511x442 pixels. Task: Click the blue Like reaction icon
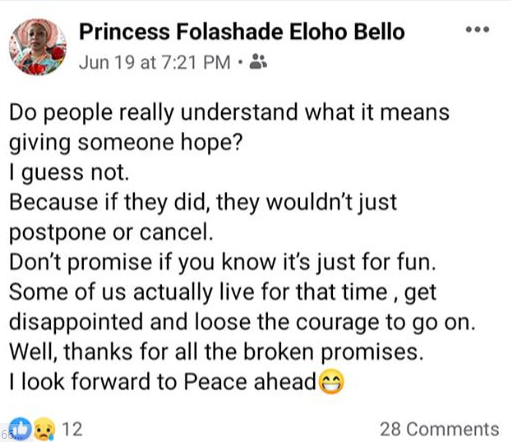pos(20,429)
